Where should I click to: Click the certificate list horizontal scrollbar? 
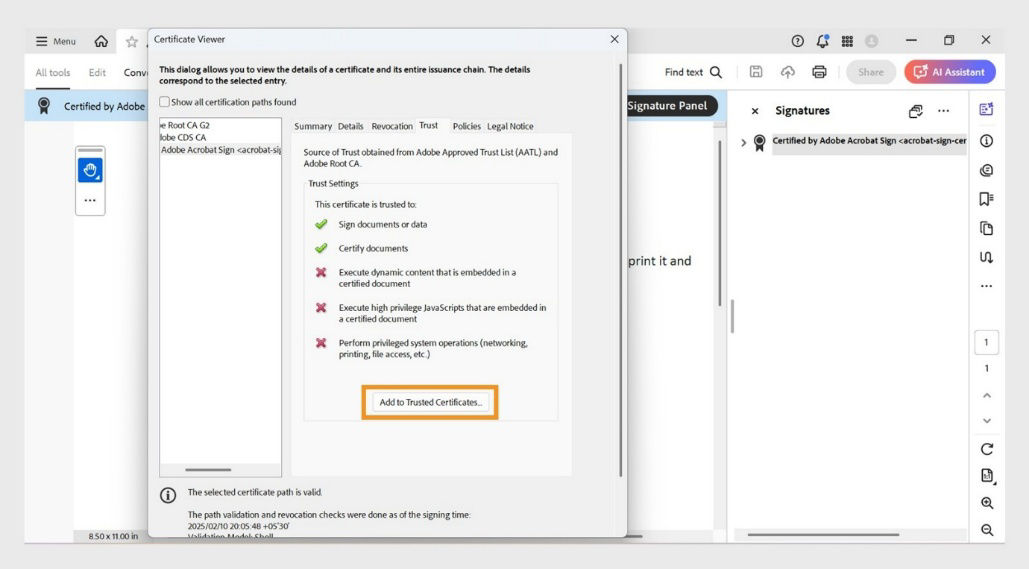pos(208,470)
